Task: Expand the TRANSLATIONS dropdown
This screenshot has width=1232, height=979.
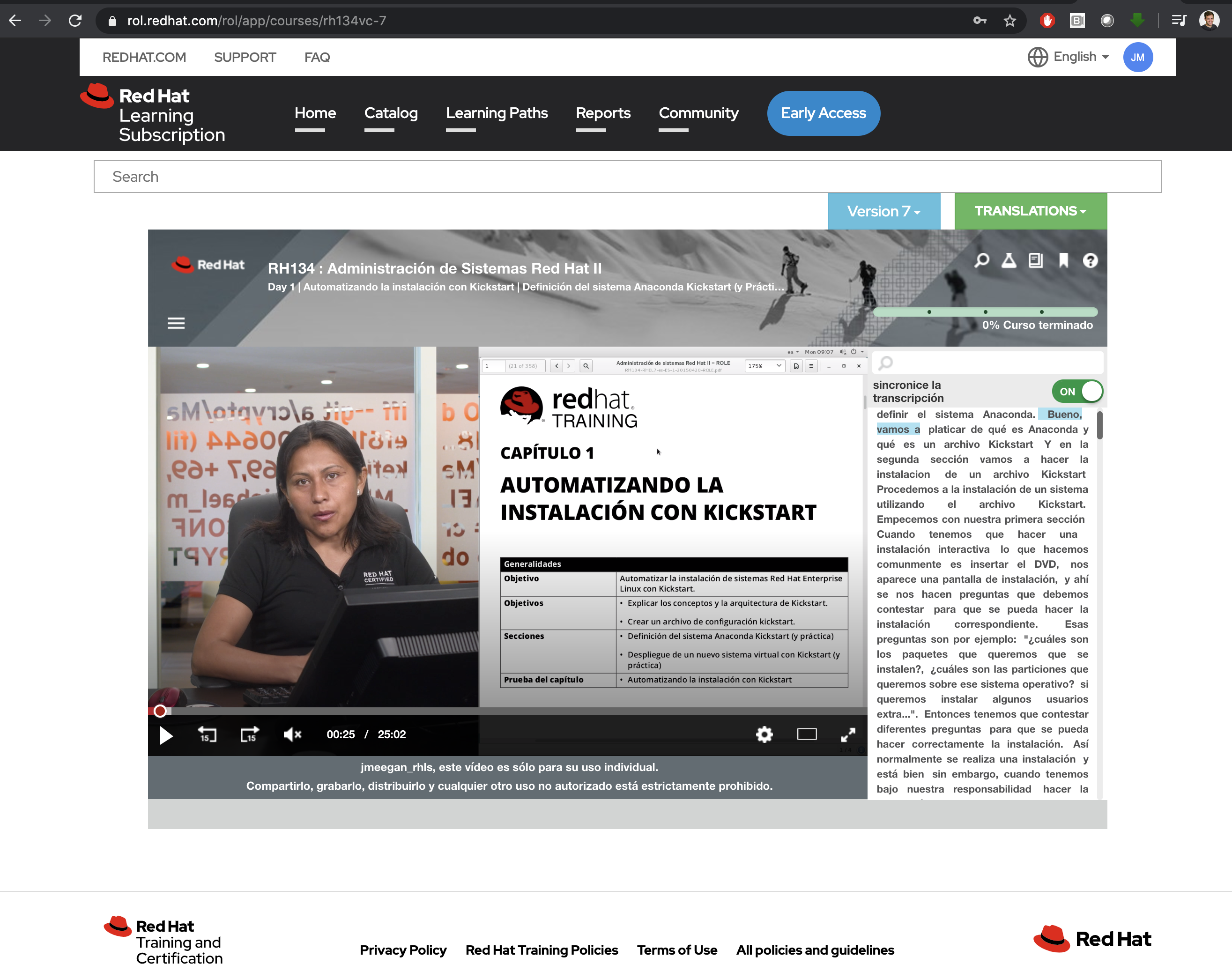Action: tap(1030, 211)
